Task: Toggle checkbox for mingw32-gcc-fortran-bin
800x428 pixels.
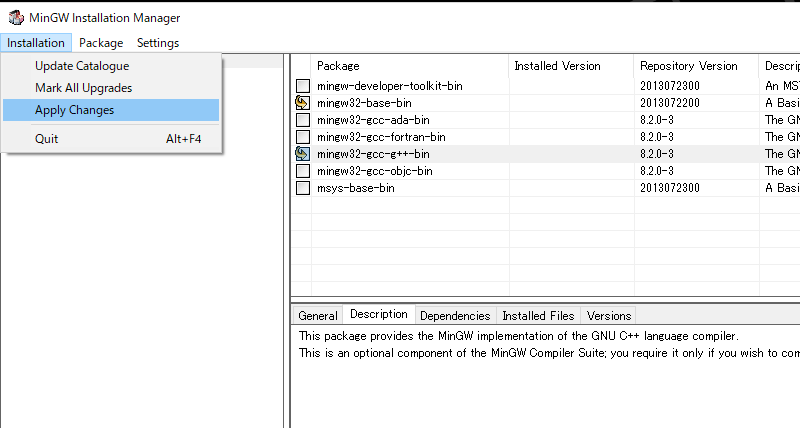Action: [303, 137]
